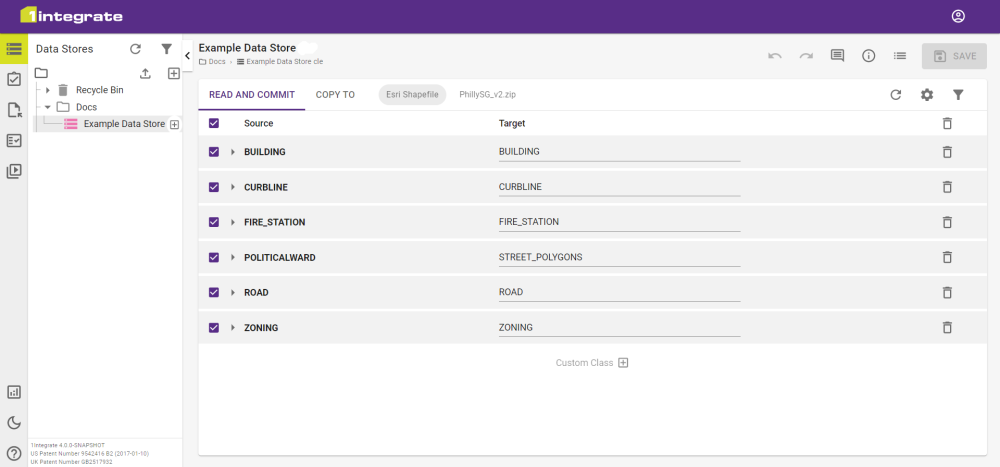Collapse the Docs folder in tree
1000x467 pixels.
(x=48, y=107)
